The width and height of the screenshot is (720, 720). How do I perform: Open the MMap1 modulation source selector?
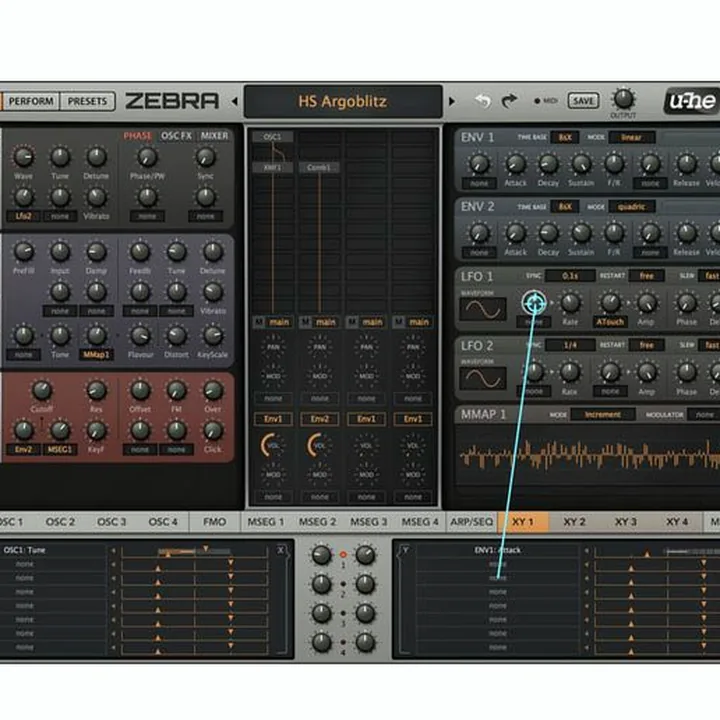[x=96, y=354]
